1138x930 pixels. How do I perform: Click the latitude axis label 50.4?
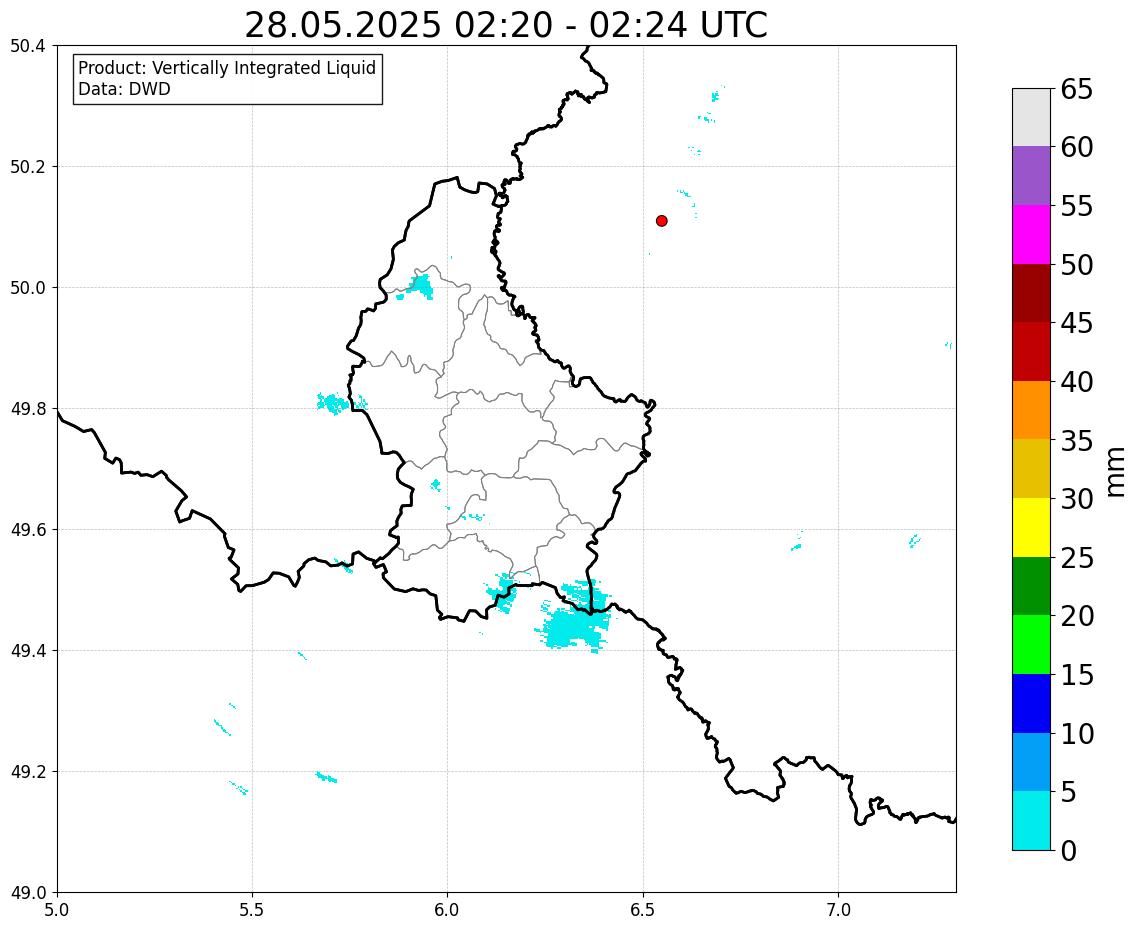(28, 46)
